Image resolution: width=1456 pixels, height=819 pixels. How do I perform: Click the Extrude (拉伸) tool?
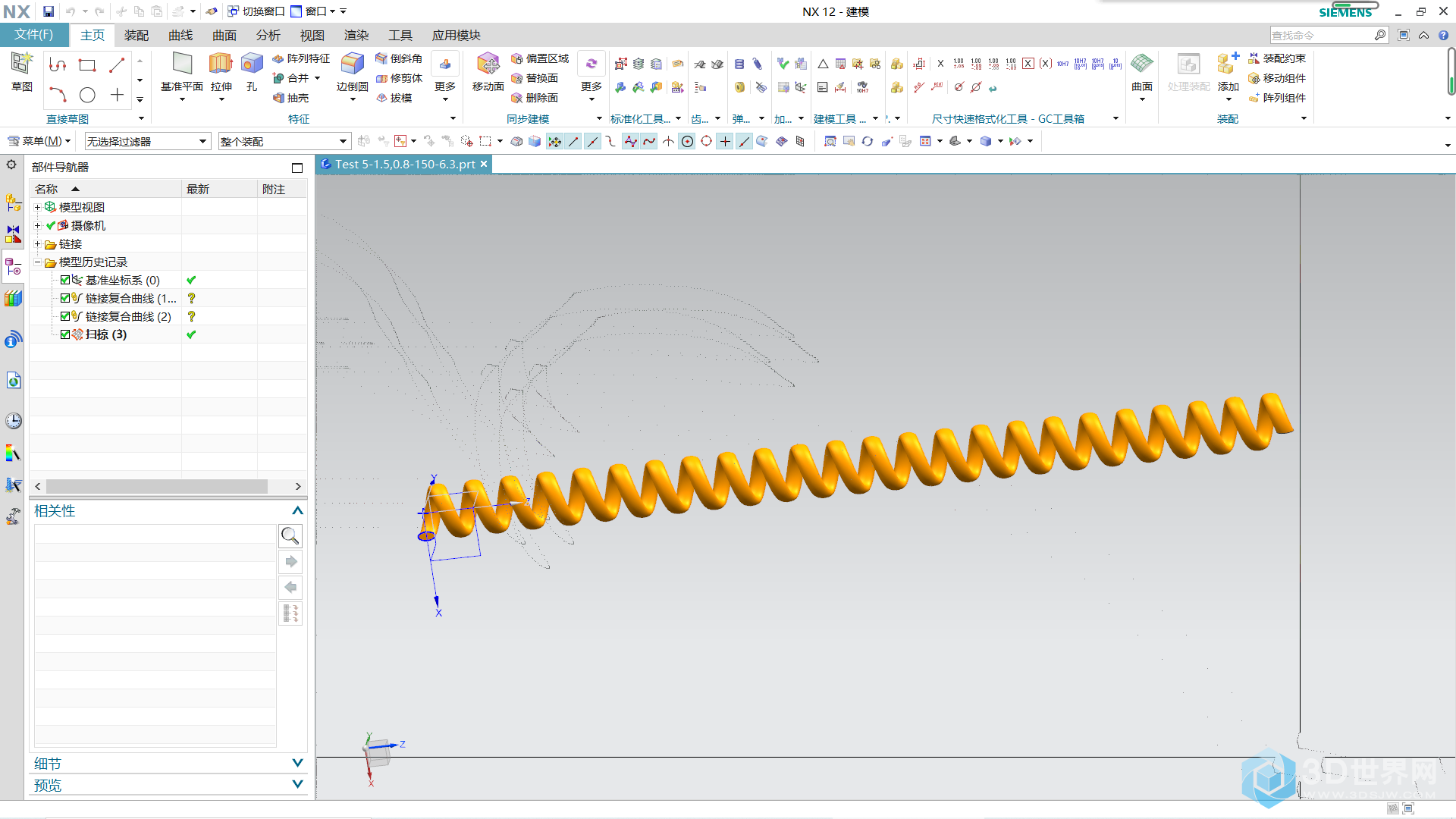click(221, 72)
